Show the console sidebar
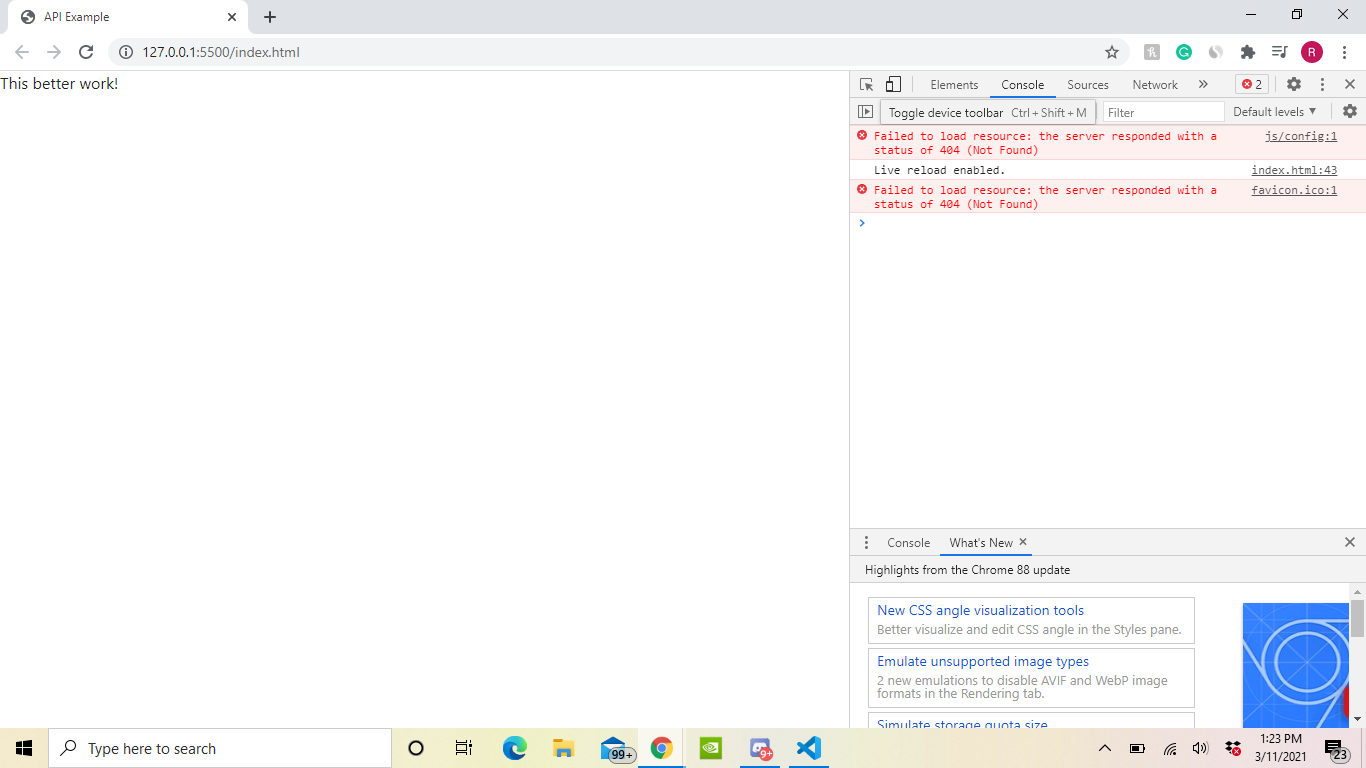The image size is (1366, 768). pos(866,112)
